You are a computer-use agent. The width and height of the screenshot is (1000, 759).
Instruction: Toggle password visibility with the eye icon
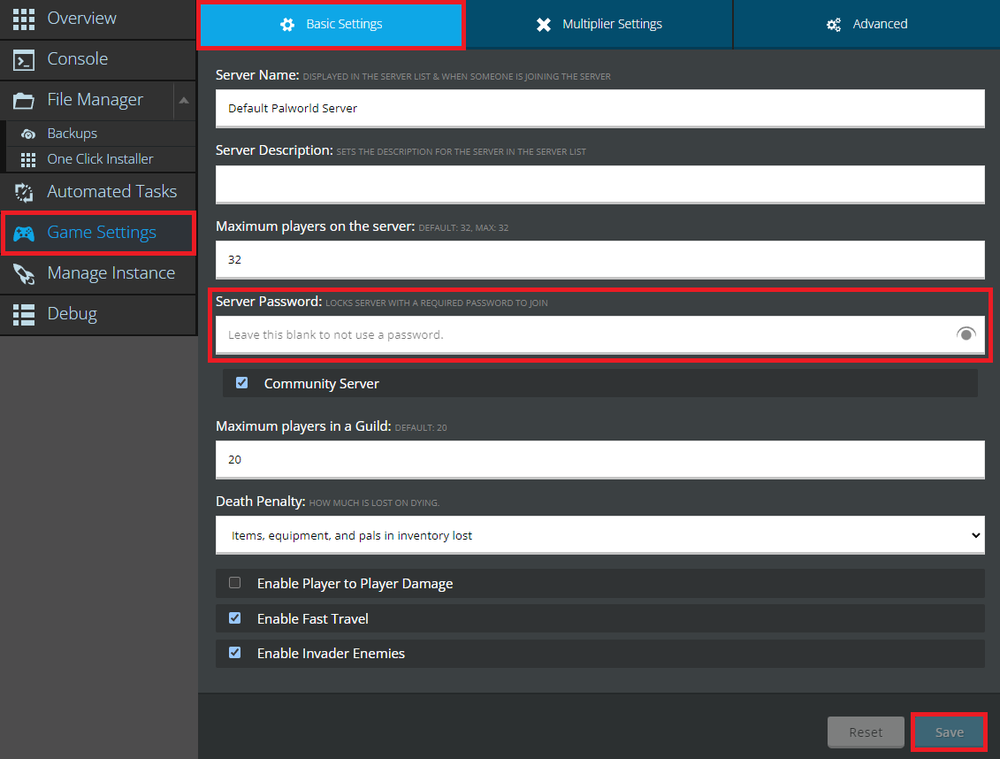pyautogui.click(x=965, y=334)
